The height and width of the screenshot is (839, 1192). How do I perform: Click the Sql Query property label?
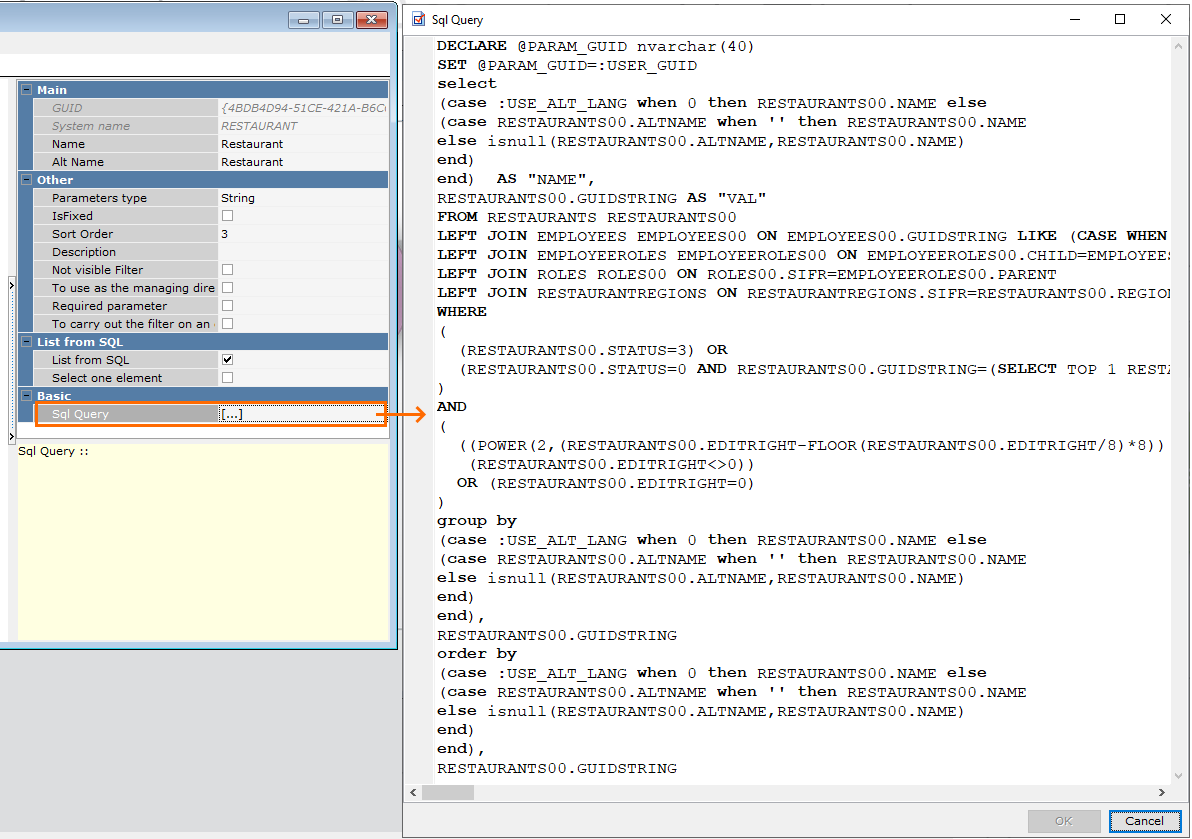(x=125, y=414)
